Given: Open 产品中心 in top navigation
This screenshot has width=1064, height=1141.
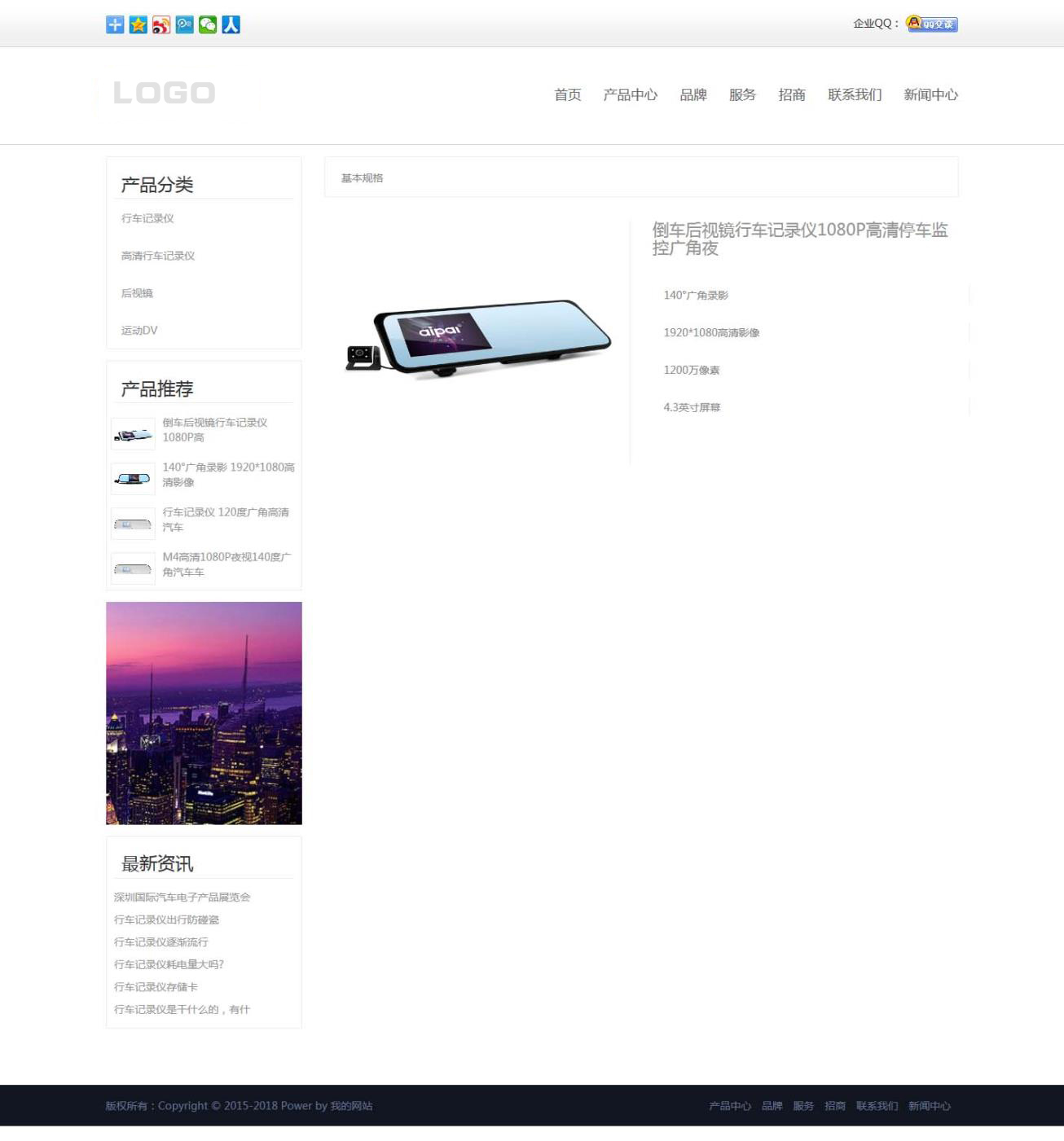Looking at the screenshot, I should (x=630, y=95).
